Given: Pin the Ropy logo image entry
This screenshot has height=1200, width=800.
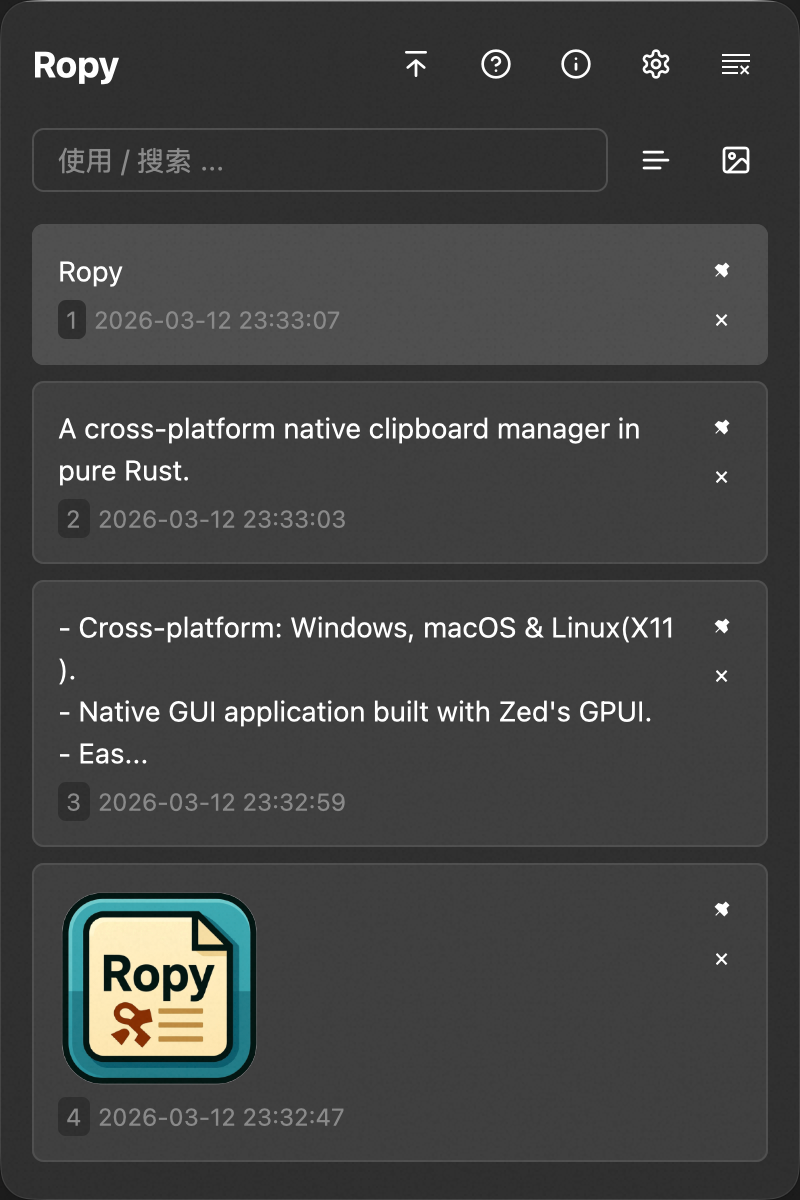Looking at the screenshot, I should pos(722,909).
